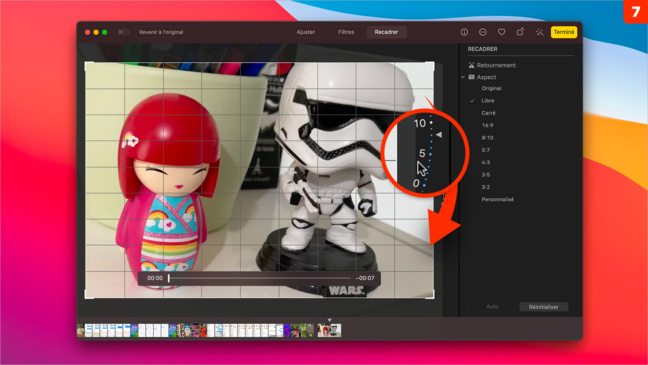
Task: Click the Terminé button
Action: point(564,32)
